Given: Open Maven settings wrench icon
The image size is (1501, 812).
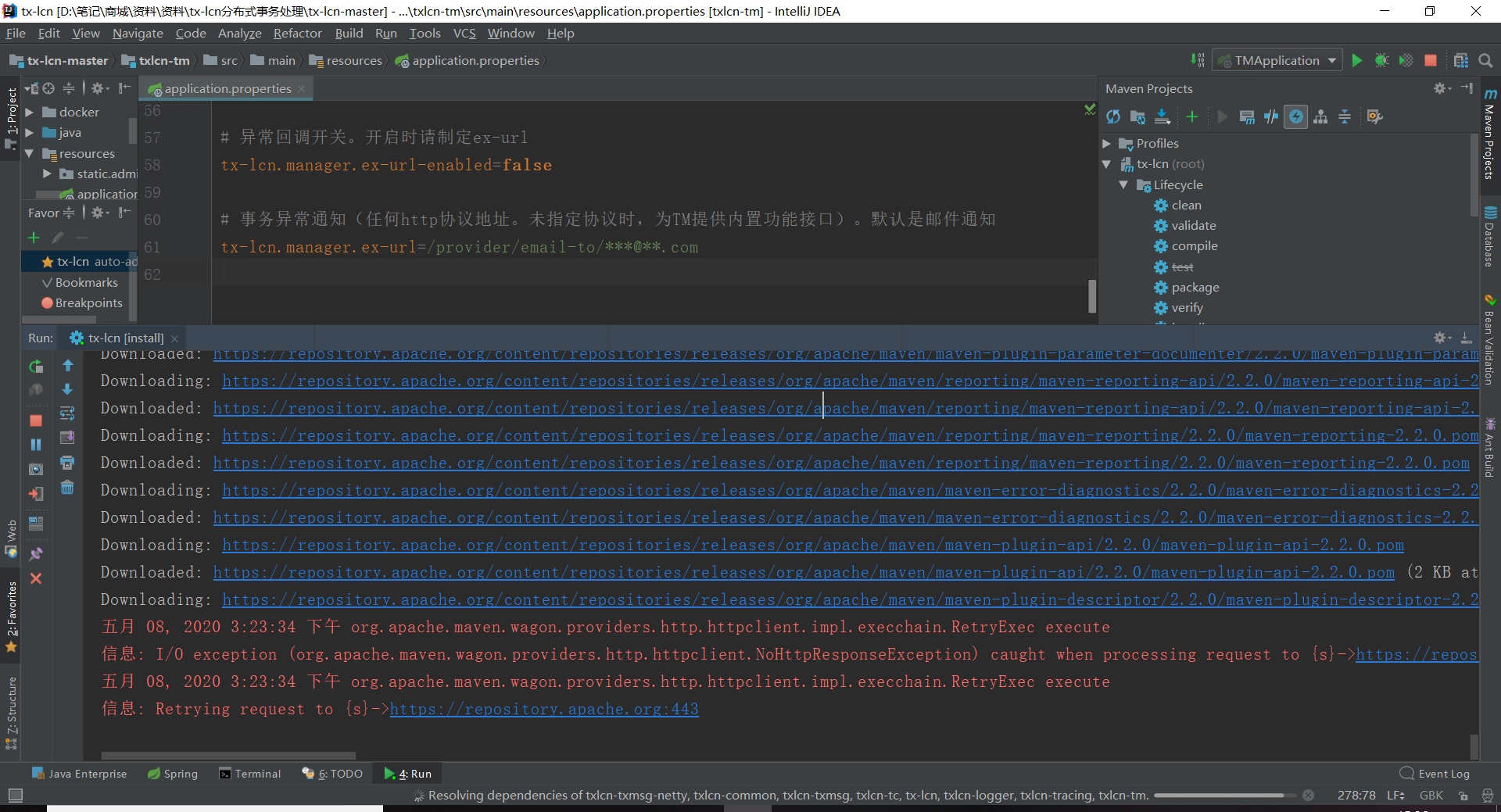Looking at the screenshot, I should tap(1374, 117).
